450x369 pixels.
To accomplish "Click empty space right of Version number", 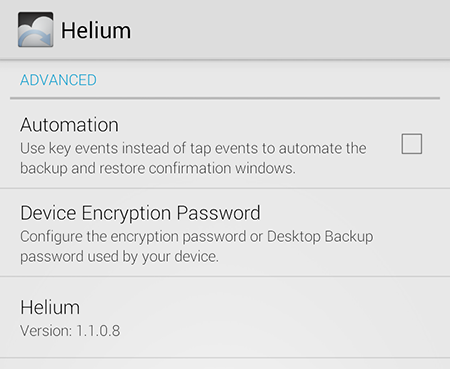I will (283, 331).
